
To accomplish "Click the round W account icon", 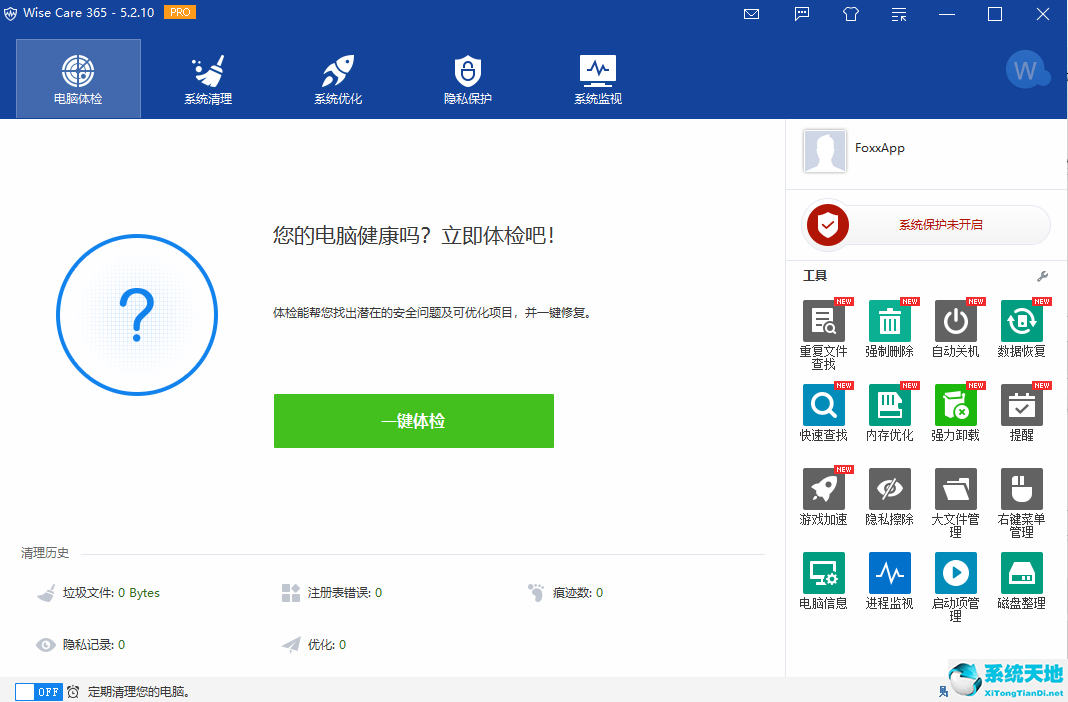I will (1026, 69).
